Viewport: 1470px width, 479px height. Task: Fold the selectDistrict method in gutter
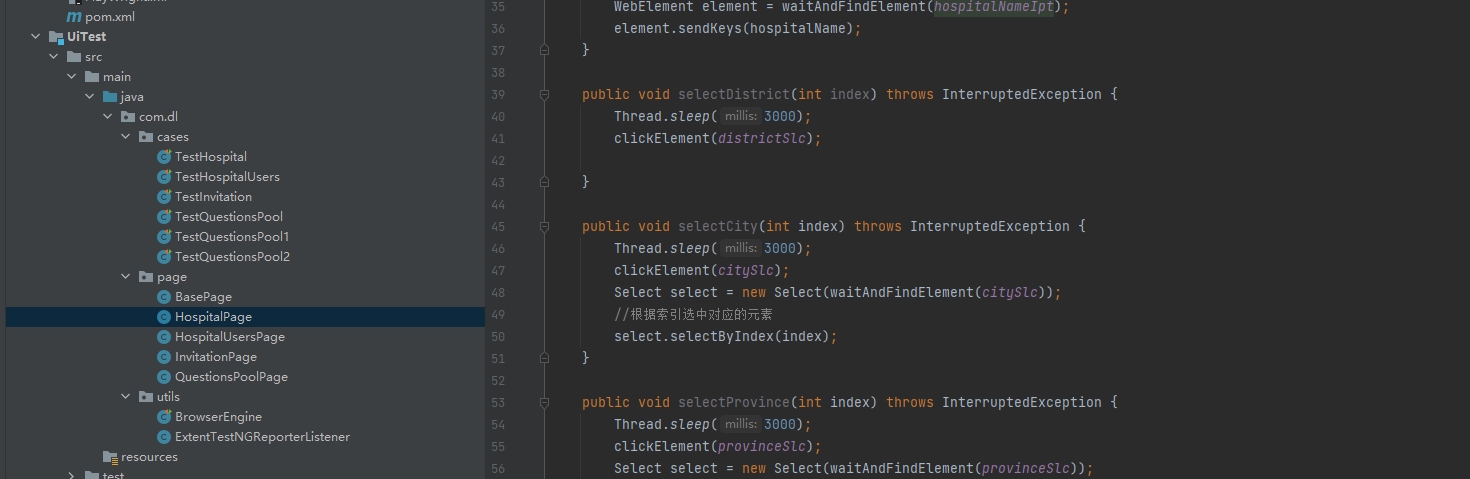click(544, 95)
